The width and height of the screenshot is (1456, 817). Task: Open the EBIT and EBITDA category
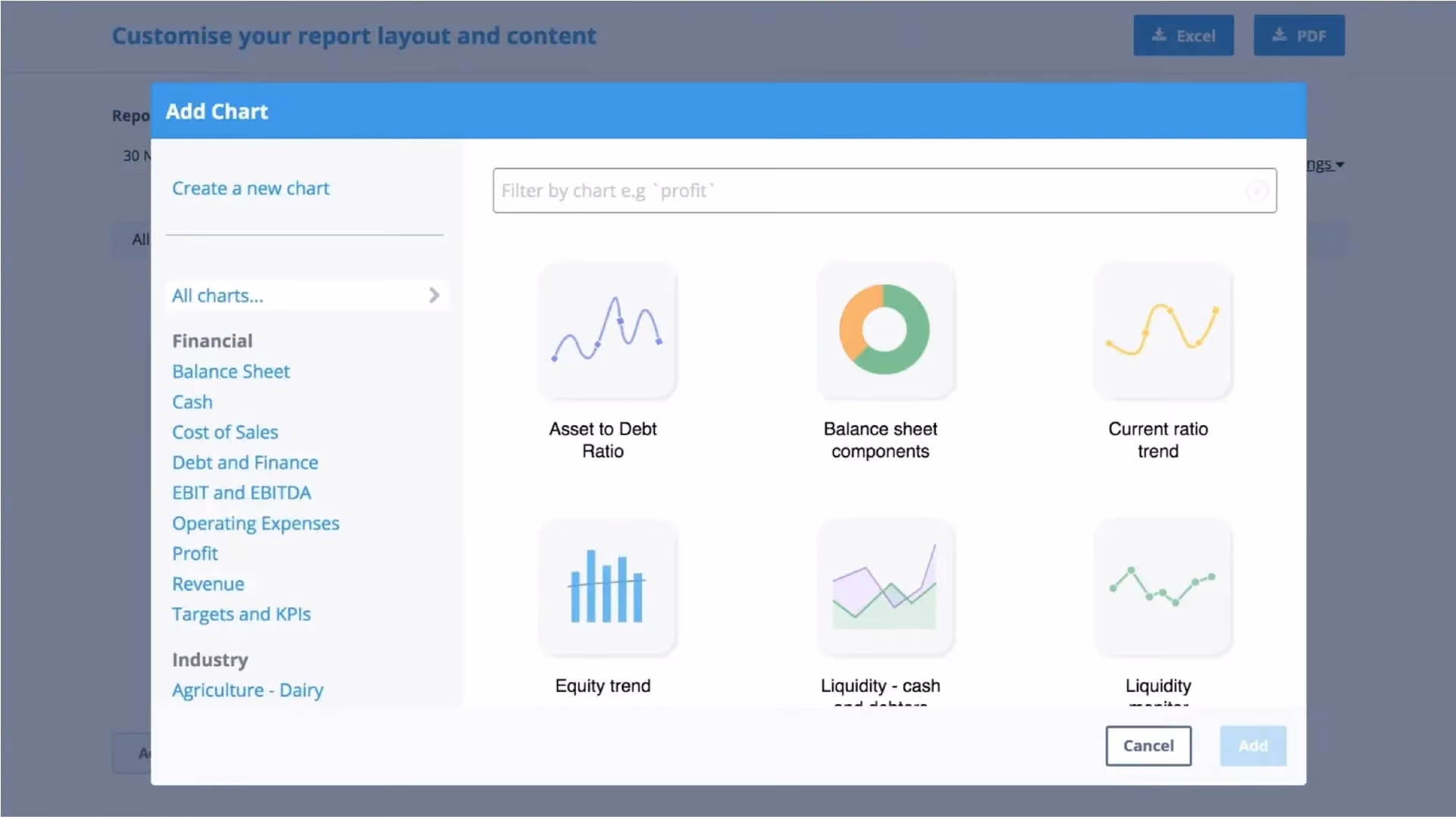[x=242, y=493]
